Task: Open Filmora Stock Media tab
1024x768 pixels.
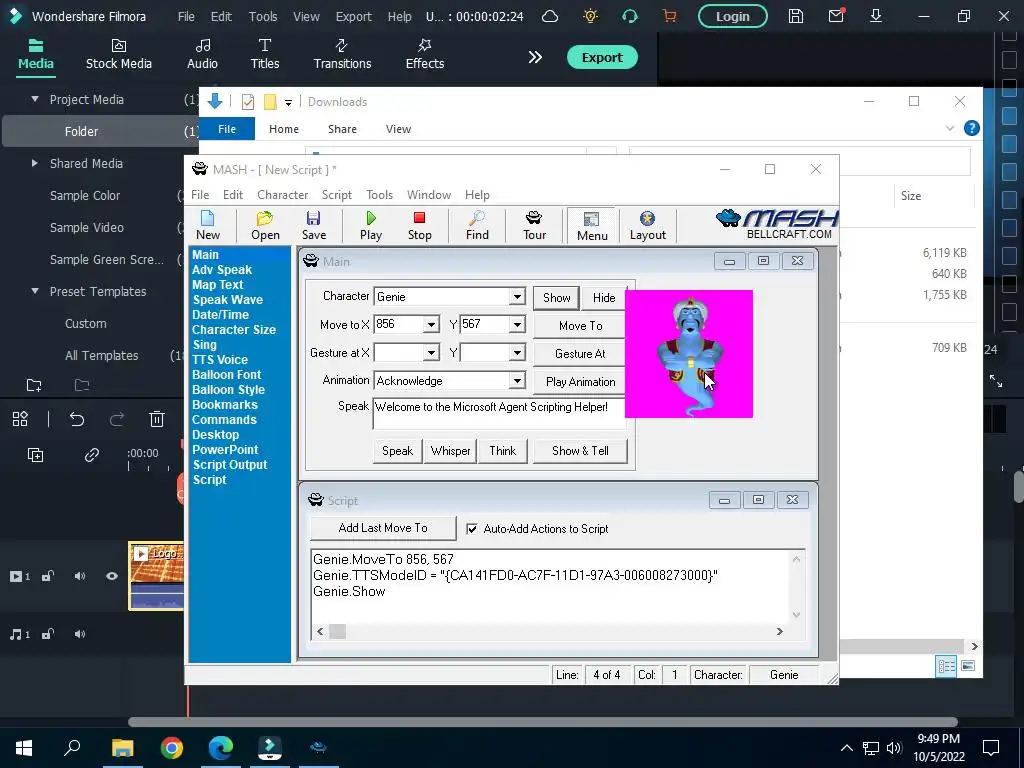Action: click(x=119, y=55)
